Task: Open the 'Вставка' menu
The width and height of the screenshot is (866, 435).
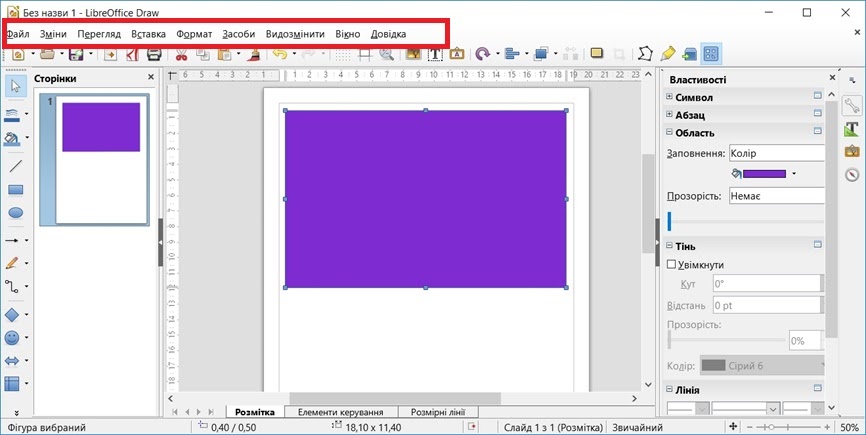Action: [x=148, y=34]
